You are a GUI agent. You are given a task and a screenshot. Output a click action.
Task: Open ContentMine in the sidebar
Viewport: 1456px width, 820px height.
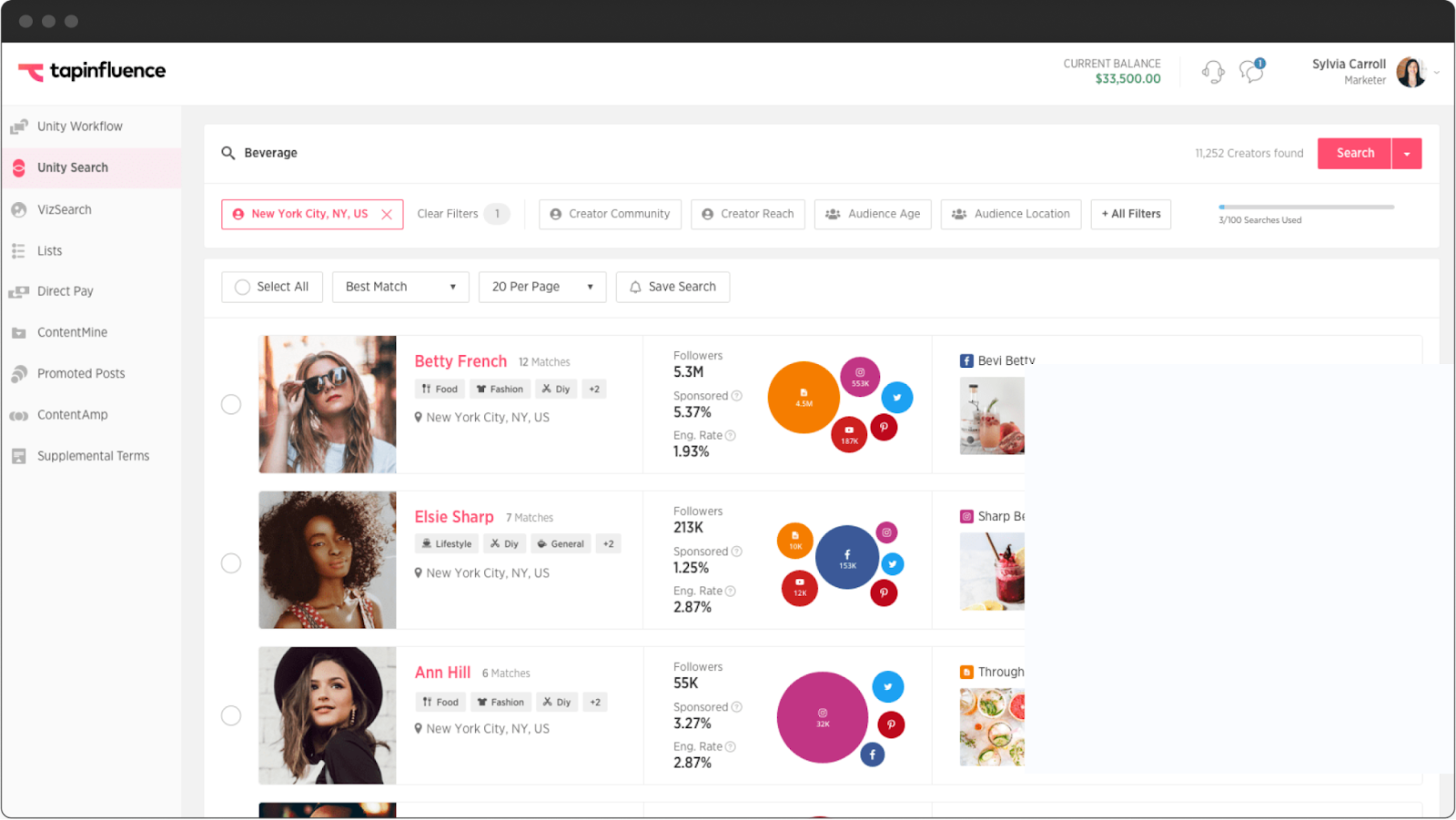click(91, 332)
